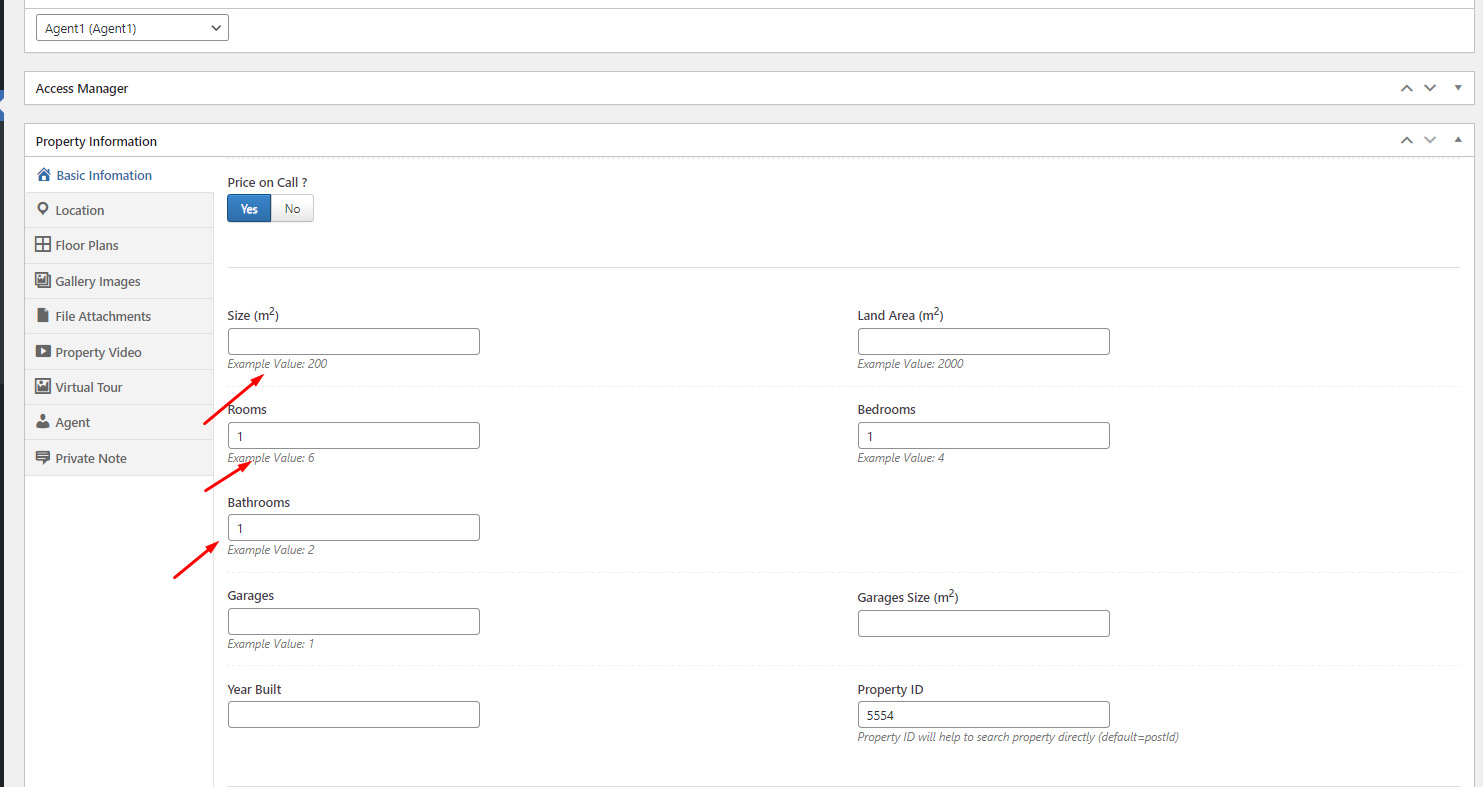Image resolution: width=1483 pixels, height=787 pixels.
Task: Focus the Garages input field
Action: (x=354, y=621)
